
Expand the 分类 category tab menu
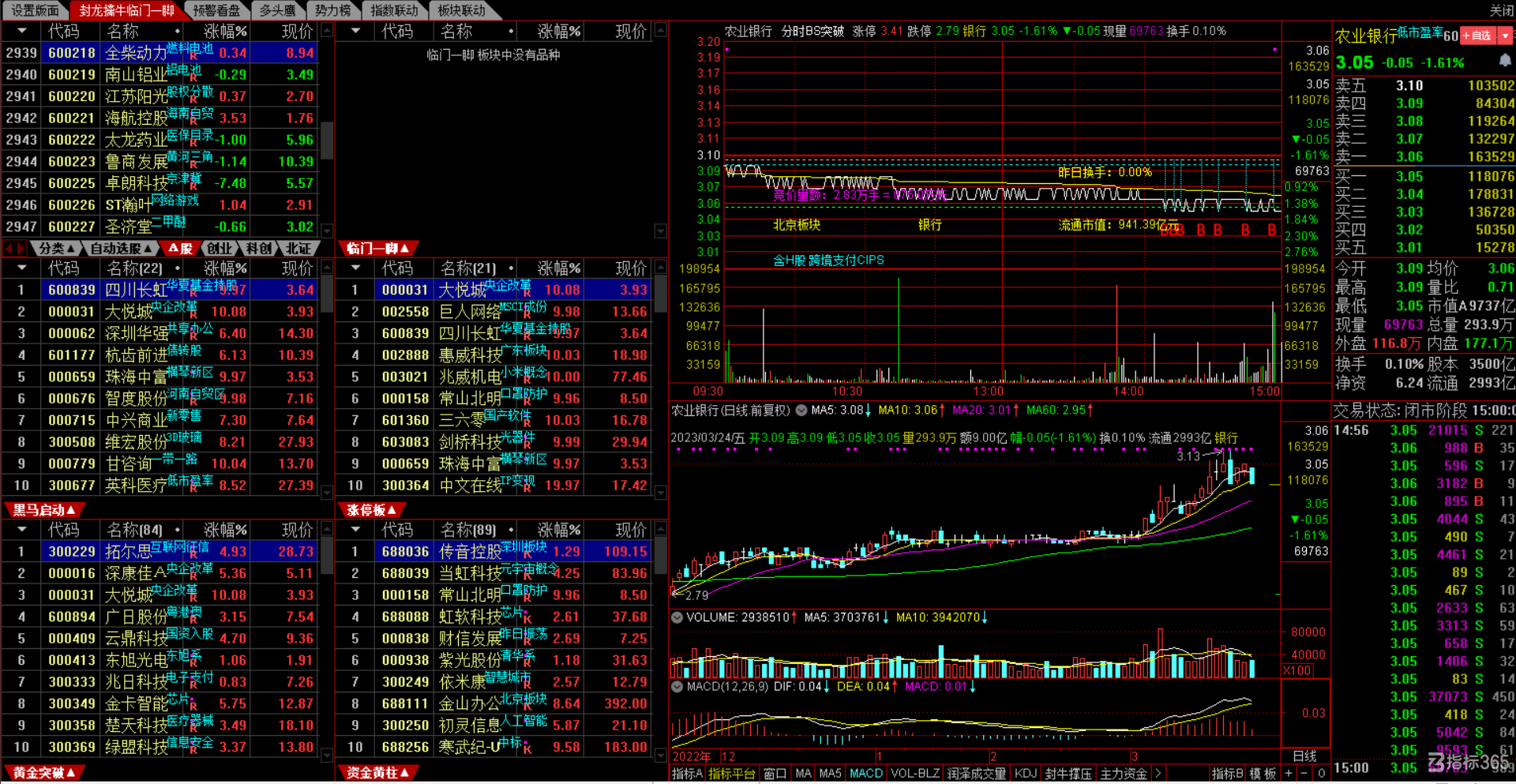pos(56,249)
